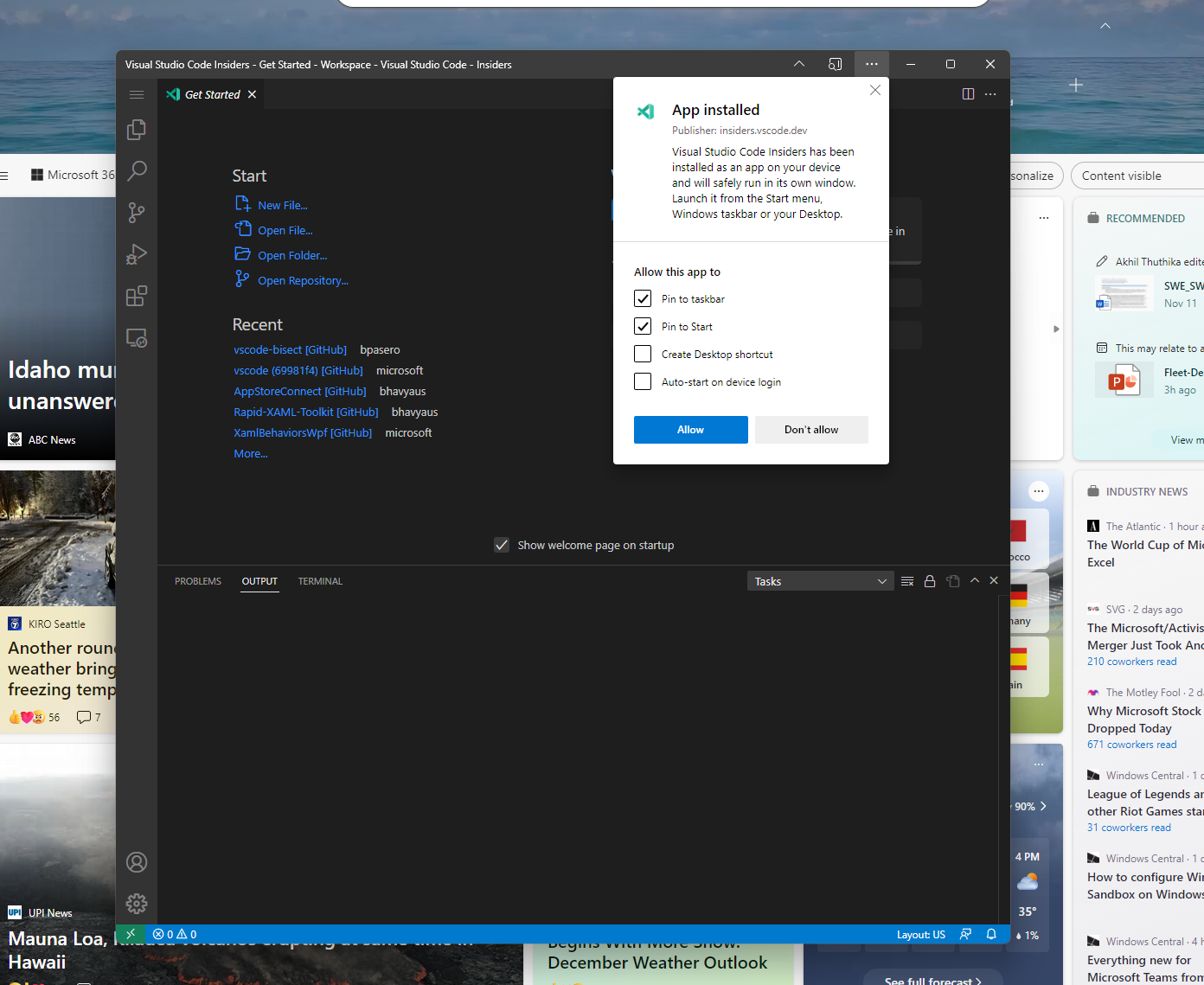The height and width of the screenshot is (985, 1204).
Task: Open the Search view
Action: click(x=137, y=171)
